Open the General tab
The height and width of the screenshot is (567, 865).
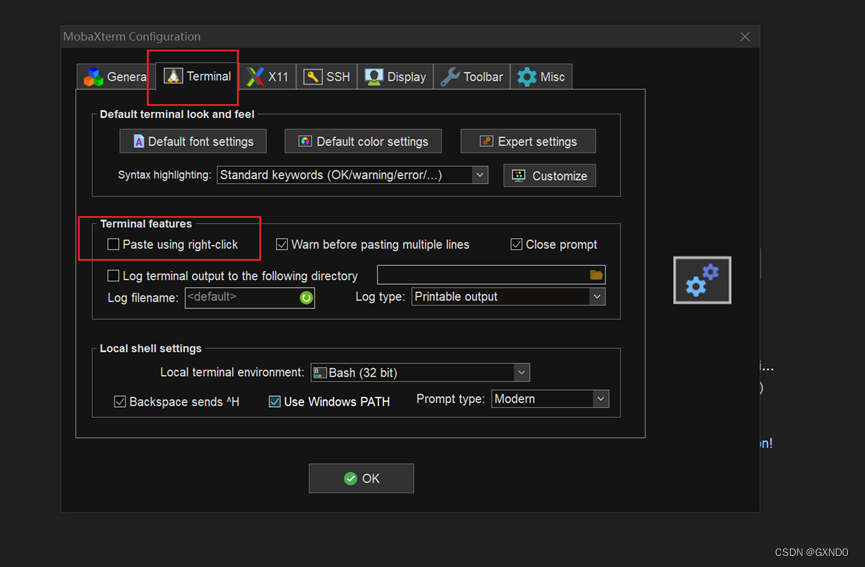[x=115, y=77]
